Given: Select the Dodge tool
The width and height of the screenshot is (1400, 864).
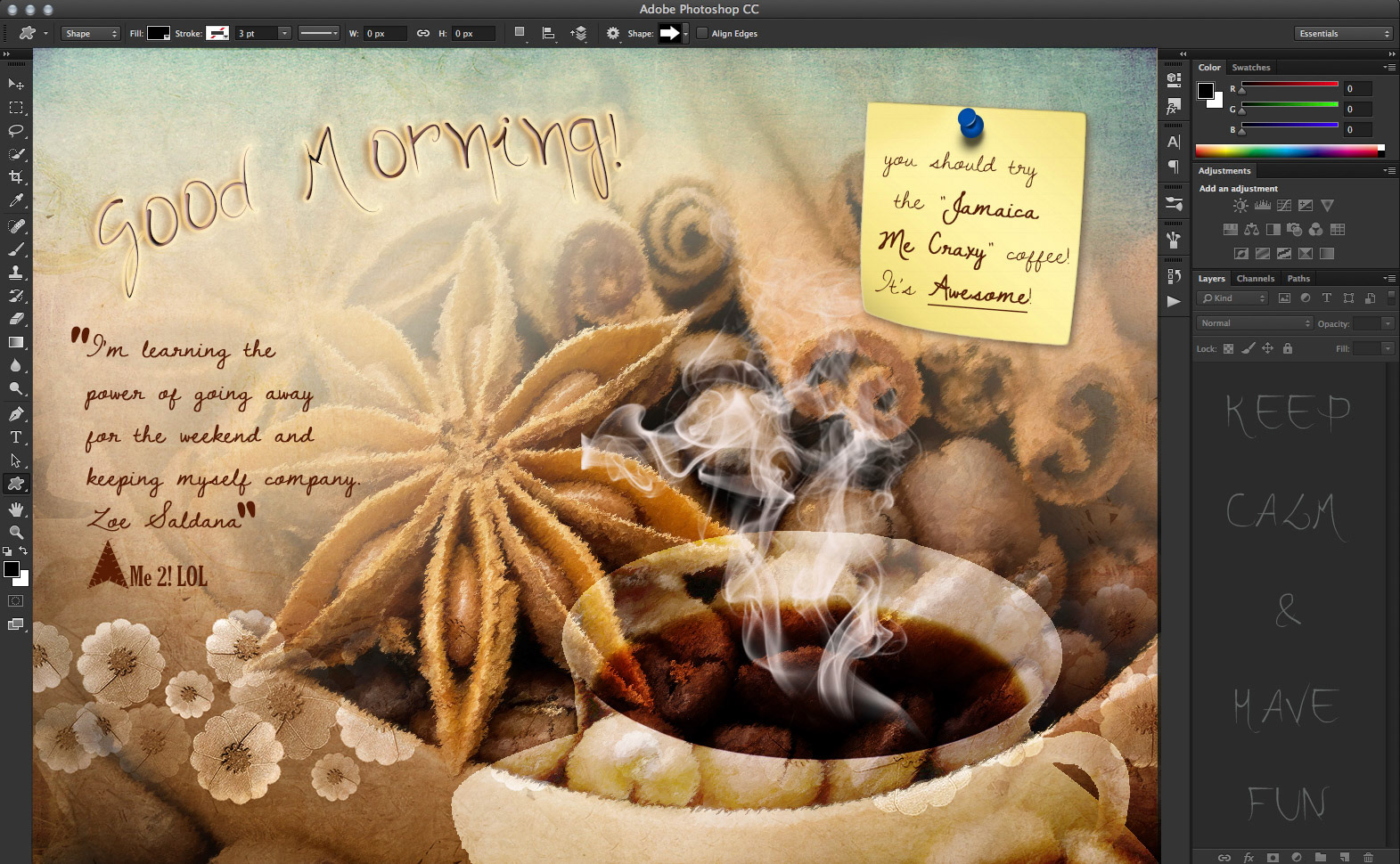Looking at the screenshot, I should tap(16, 388).
